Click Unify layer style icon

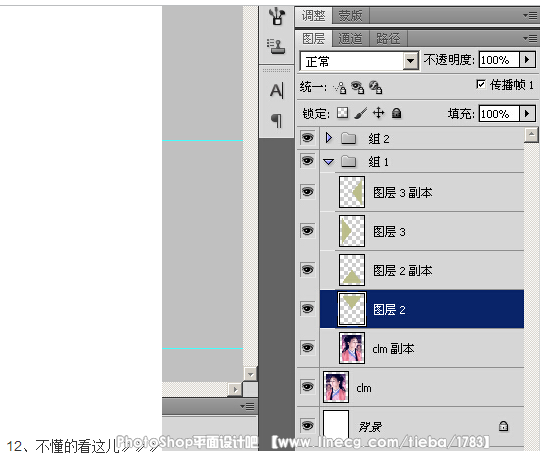375,87
